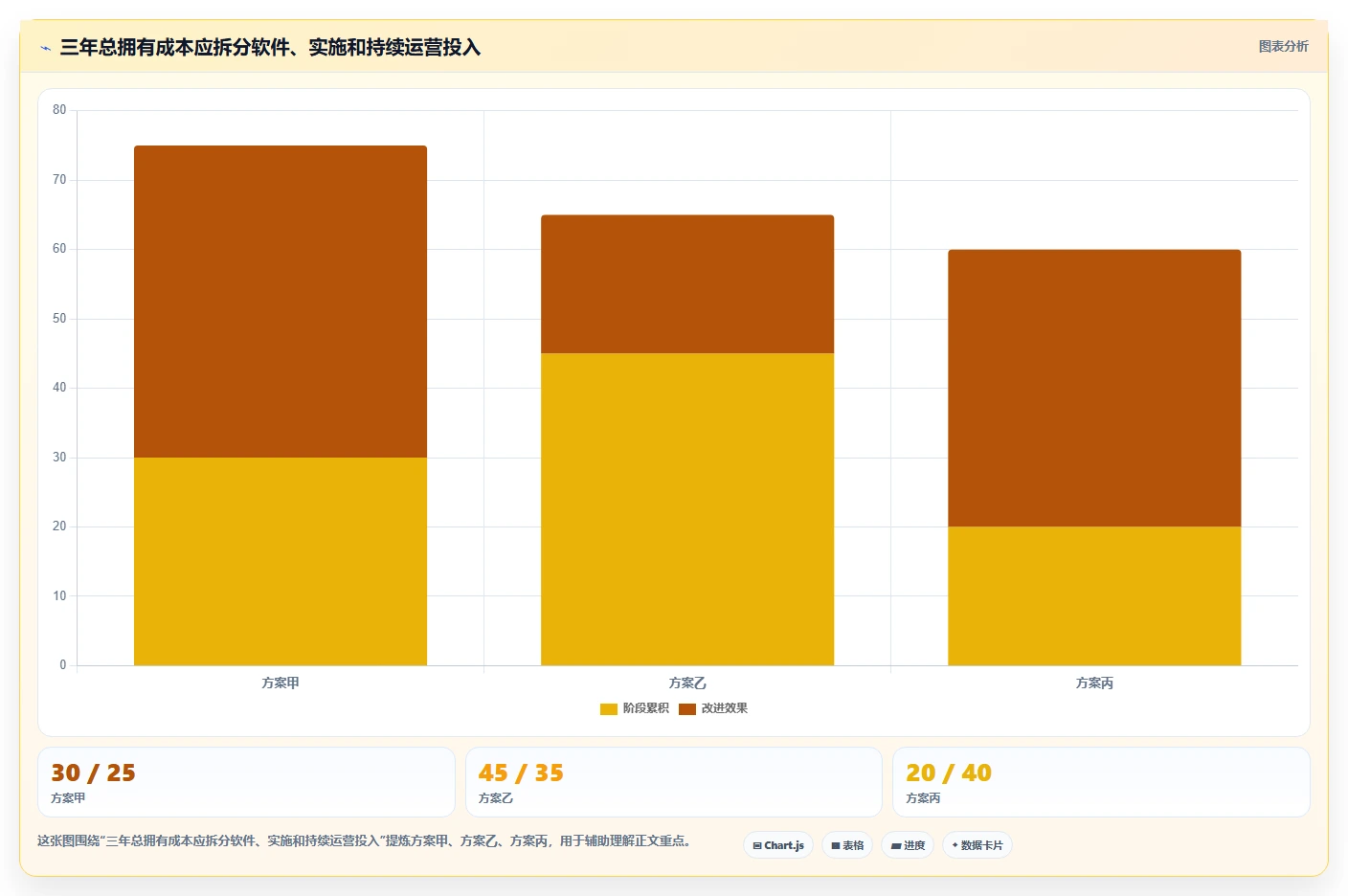Open the 45 / 35 方案乙 data card

[673, 782]
